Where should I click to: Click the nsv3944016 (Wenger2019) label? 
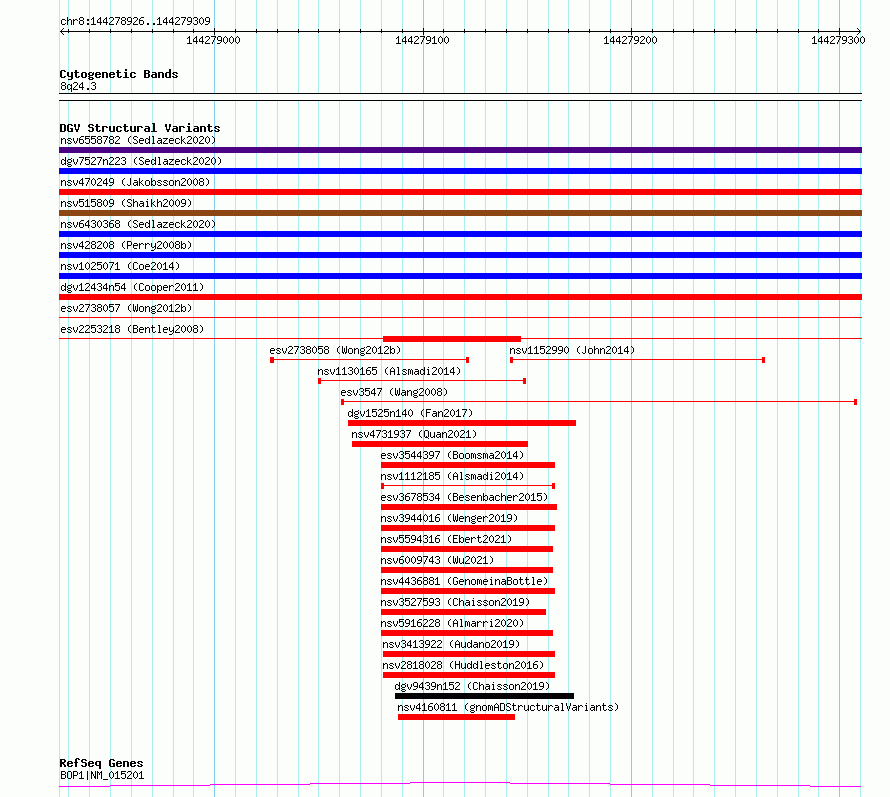tap(449, 518)
